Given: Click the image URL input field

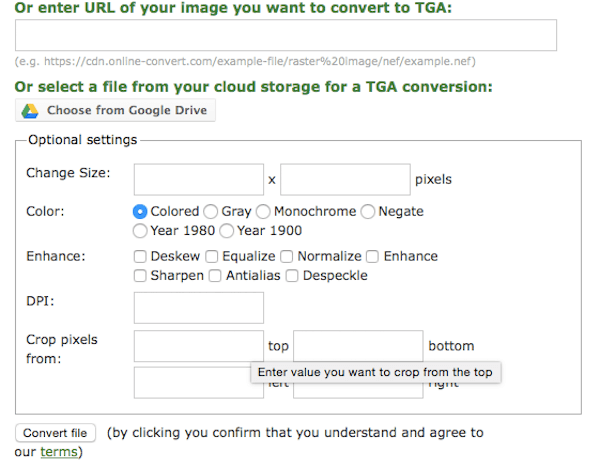Looking at the screenshot, I should point(285,35).
